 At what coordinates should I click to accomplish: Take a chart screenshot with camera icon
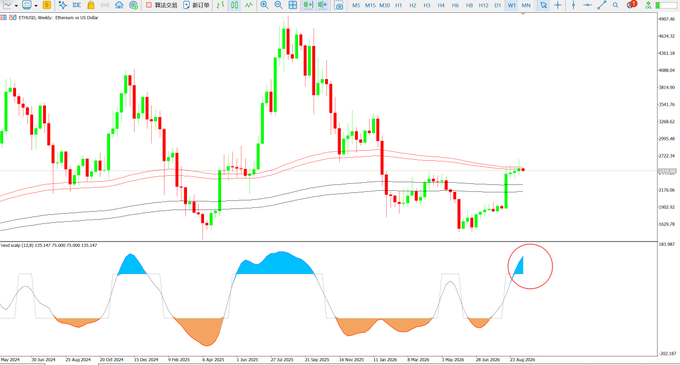coord(339,6)
